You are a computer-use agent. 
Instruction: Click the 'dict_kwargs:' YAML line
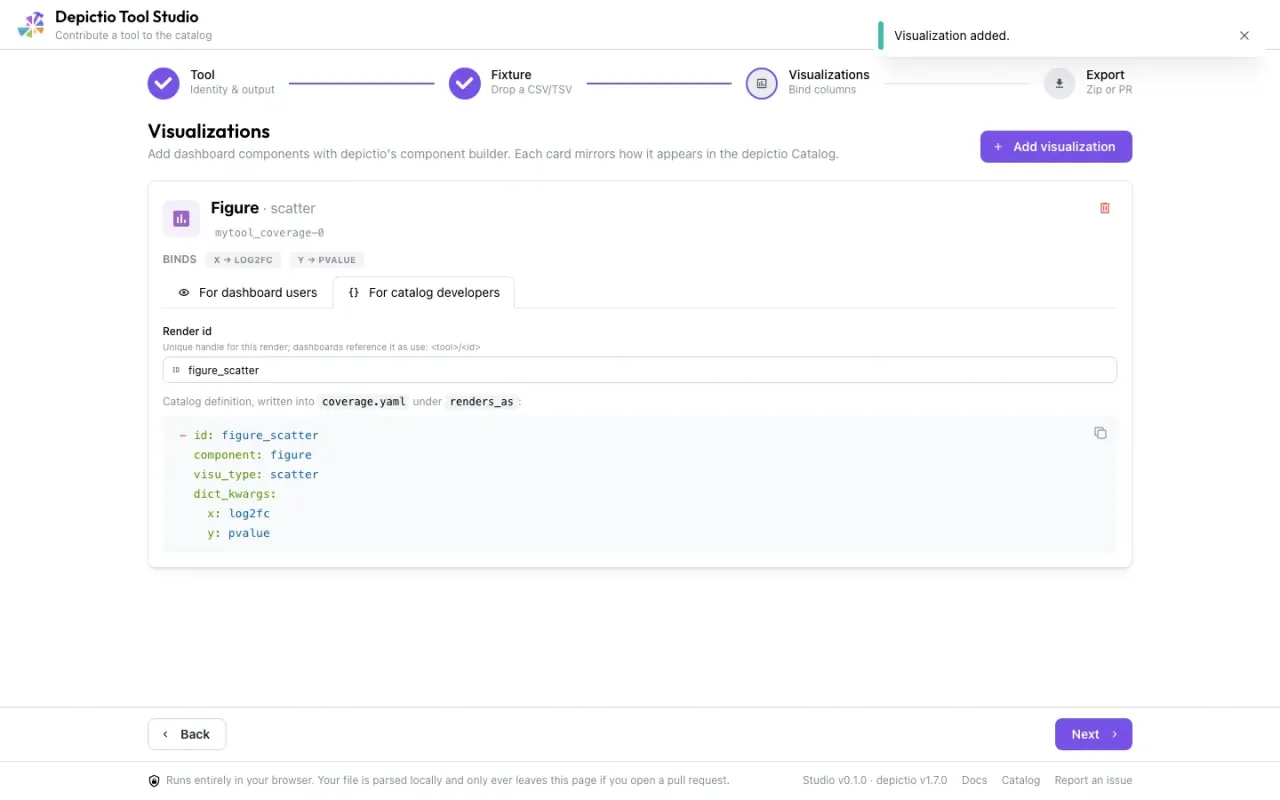pos(235,494)
